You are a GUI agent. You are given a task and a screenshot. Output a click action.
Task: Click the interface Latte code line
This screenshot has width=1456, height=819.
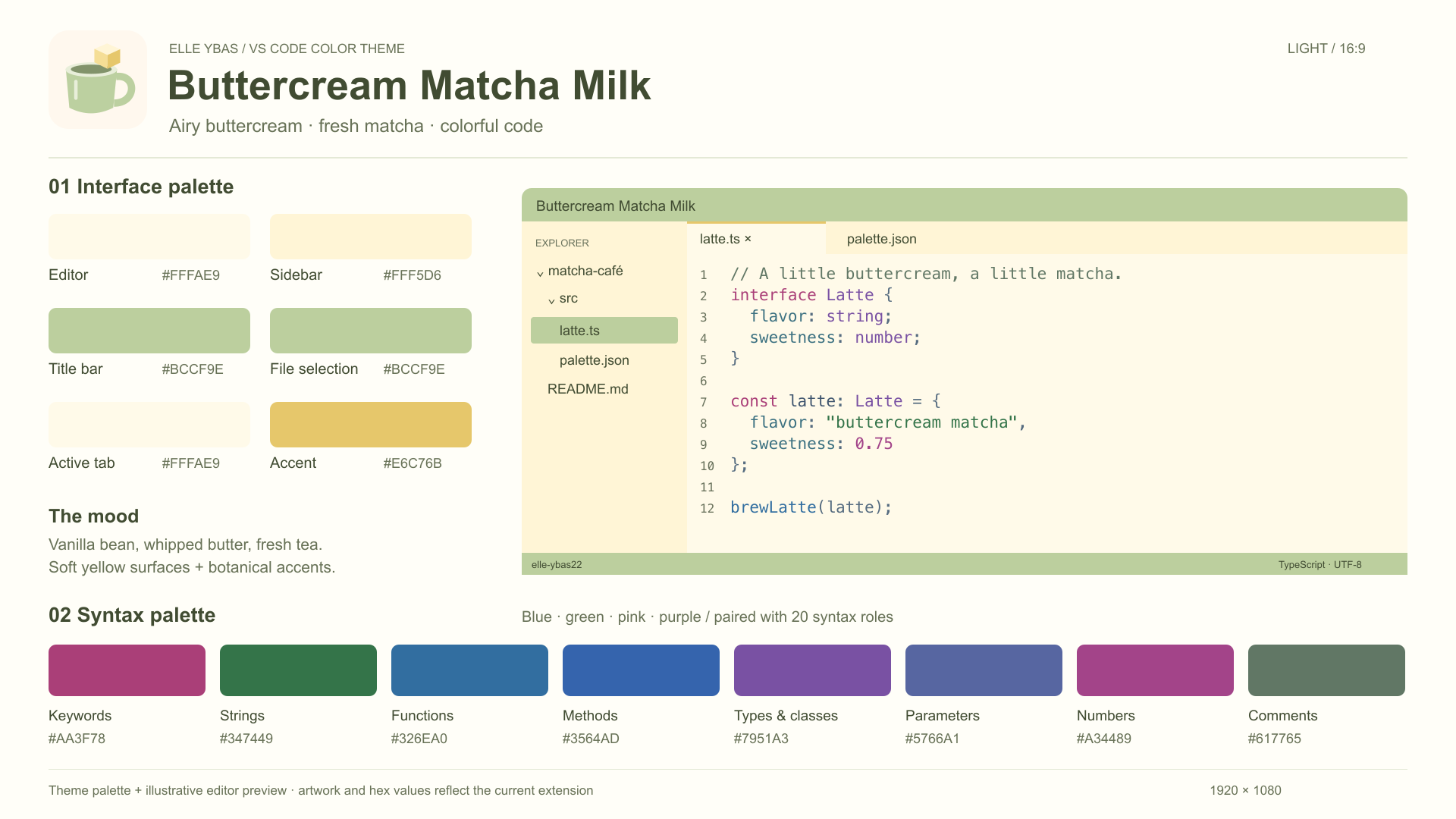[x=811, y=295]
